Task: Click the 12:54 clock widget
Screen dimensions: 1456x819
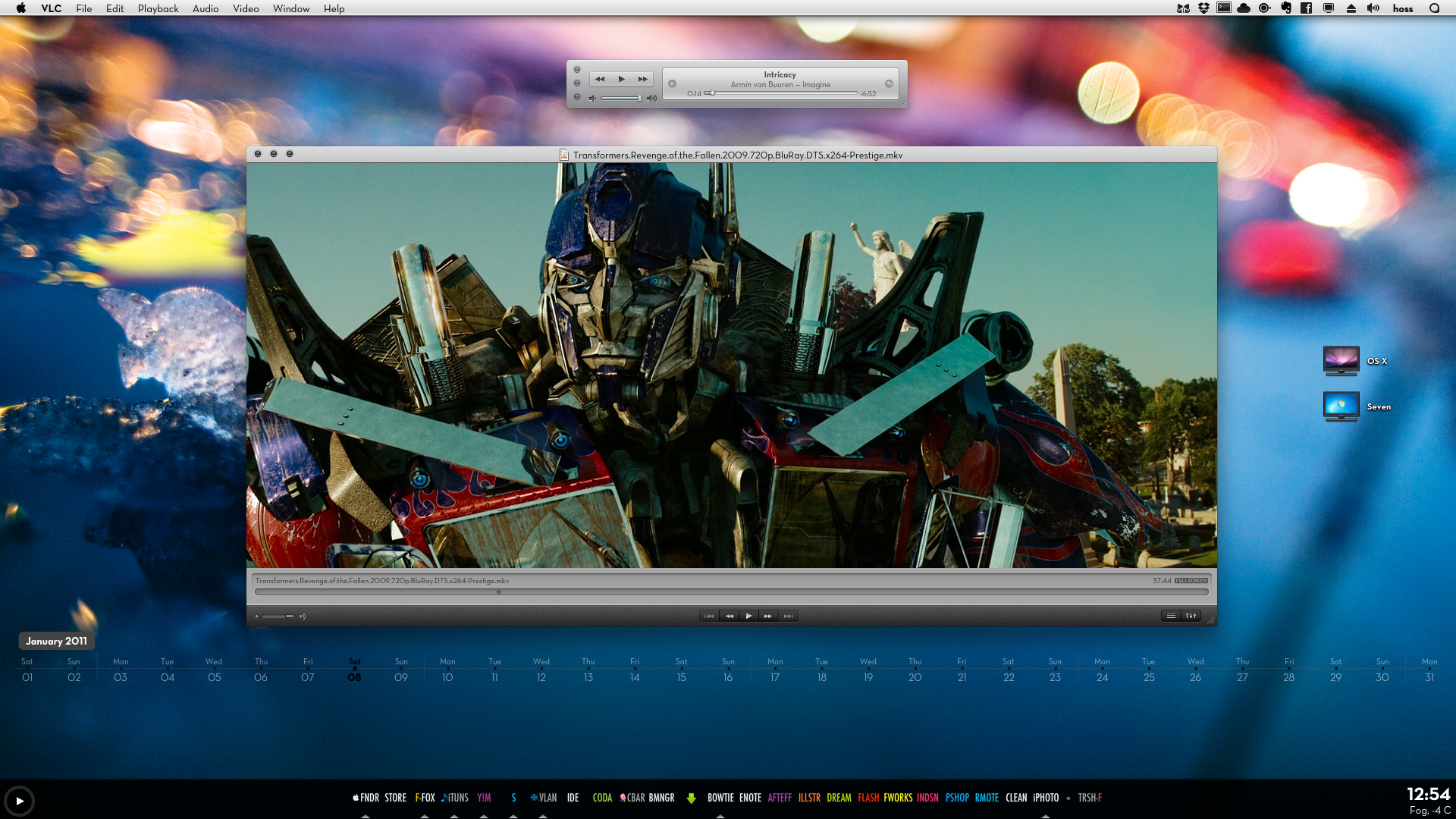Action: point(1429,794)
